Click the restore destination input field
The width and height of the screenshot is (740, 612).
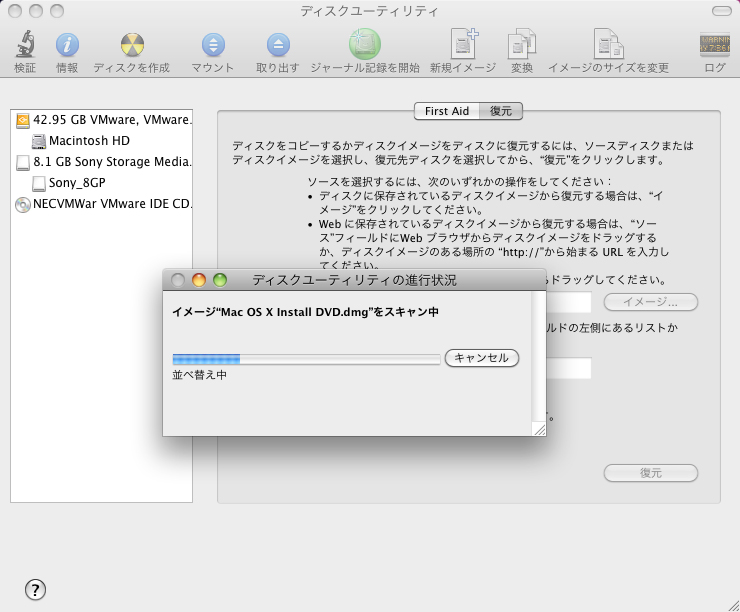coord(569,369)
